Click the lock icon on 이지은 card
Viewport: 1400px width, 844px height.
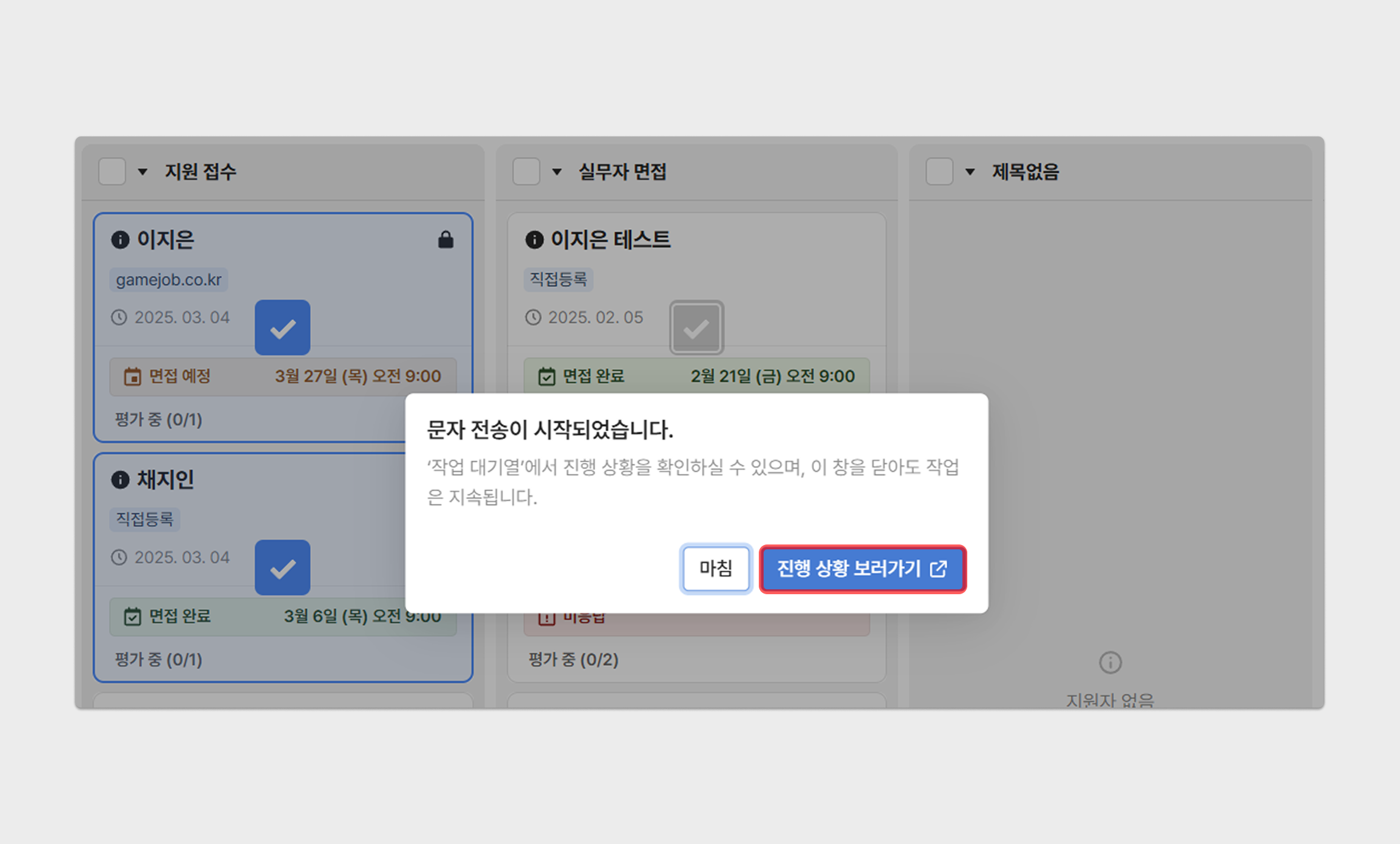[x=445, y=239]
